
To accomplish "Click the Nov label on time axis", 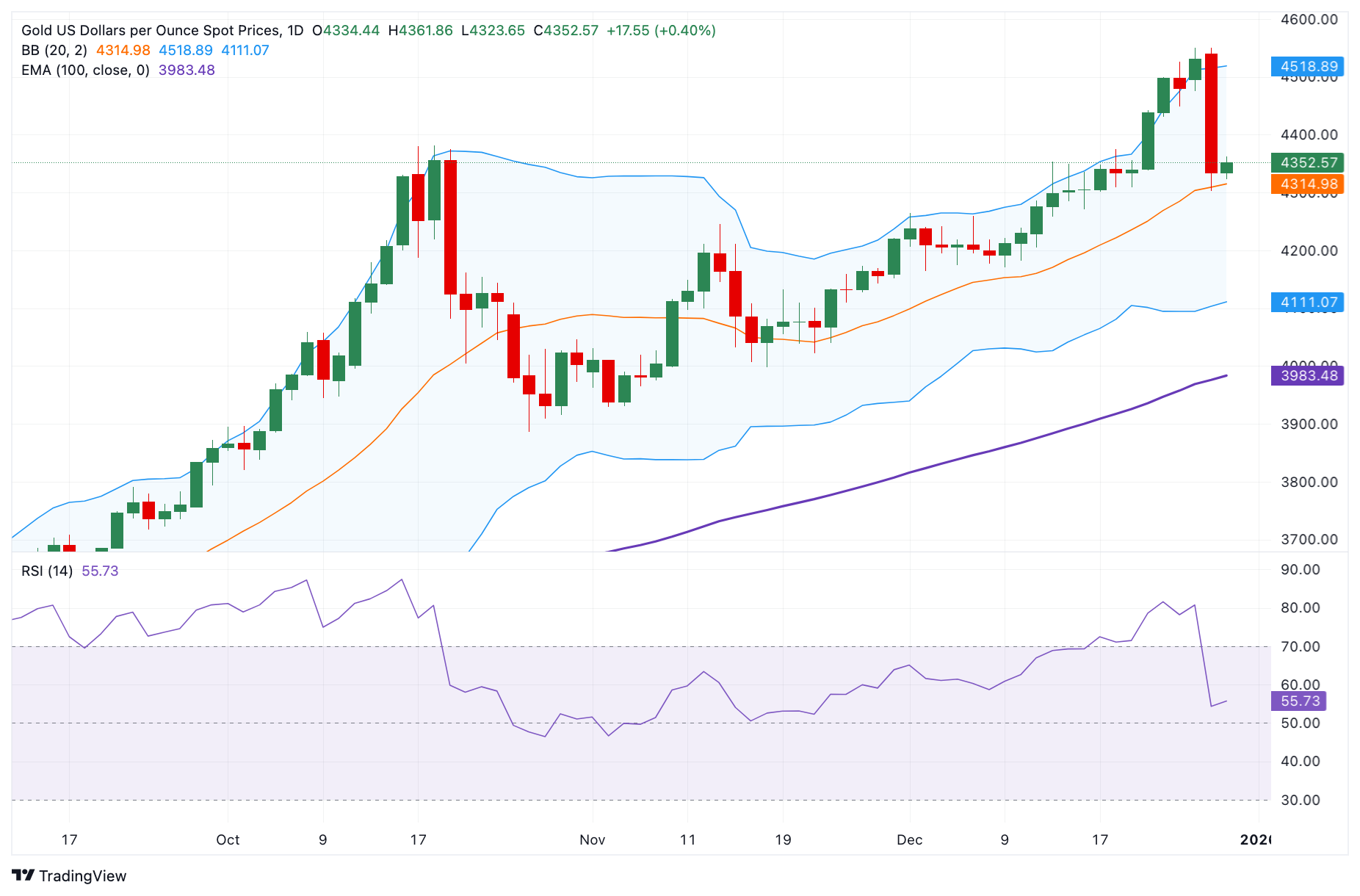I will click(592, 839).
